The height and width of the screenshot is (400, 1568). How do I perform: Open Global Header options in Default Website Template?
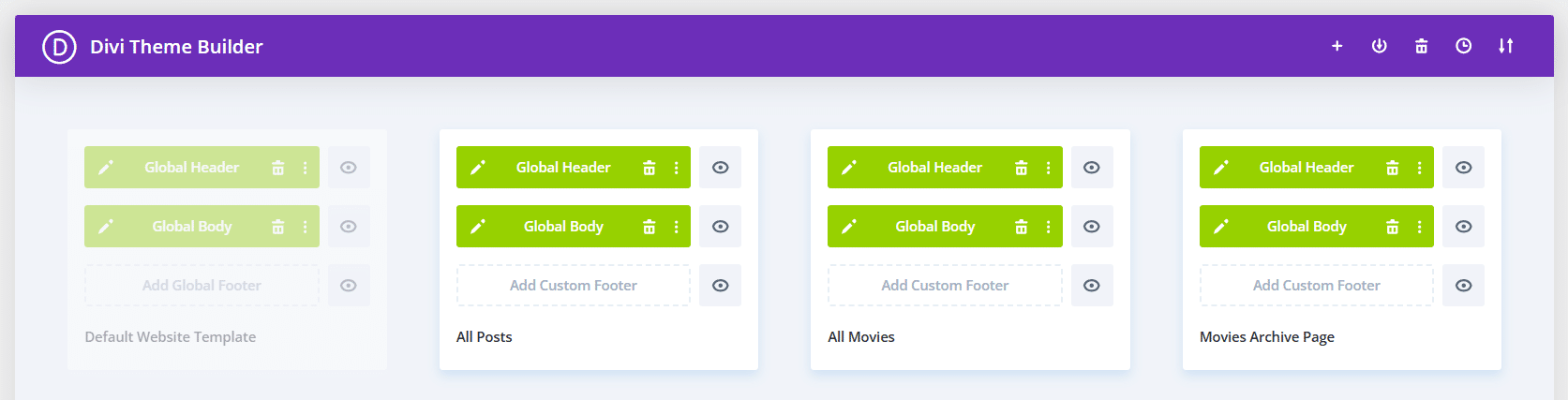click(305, 168)
